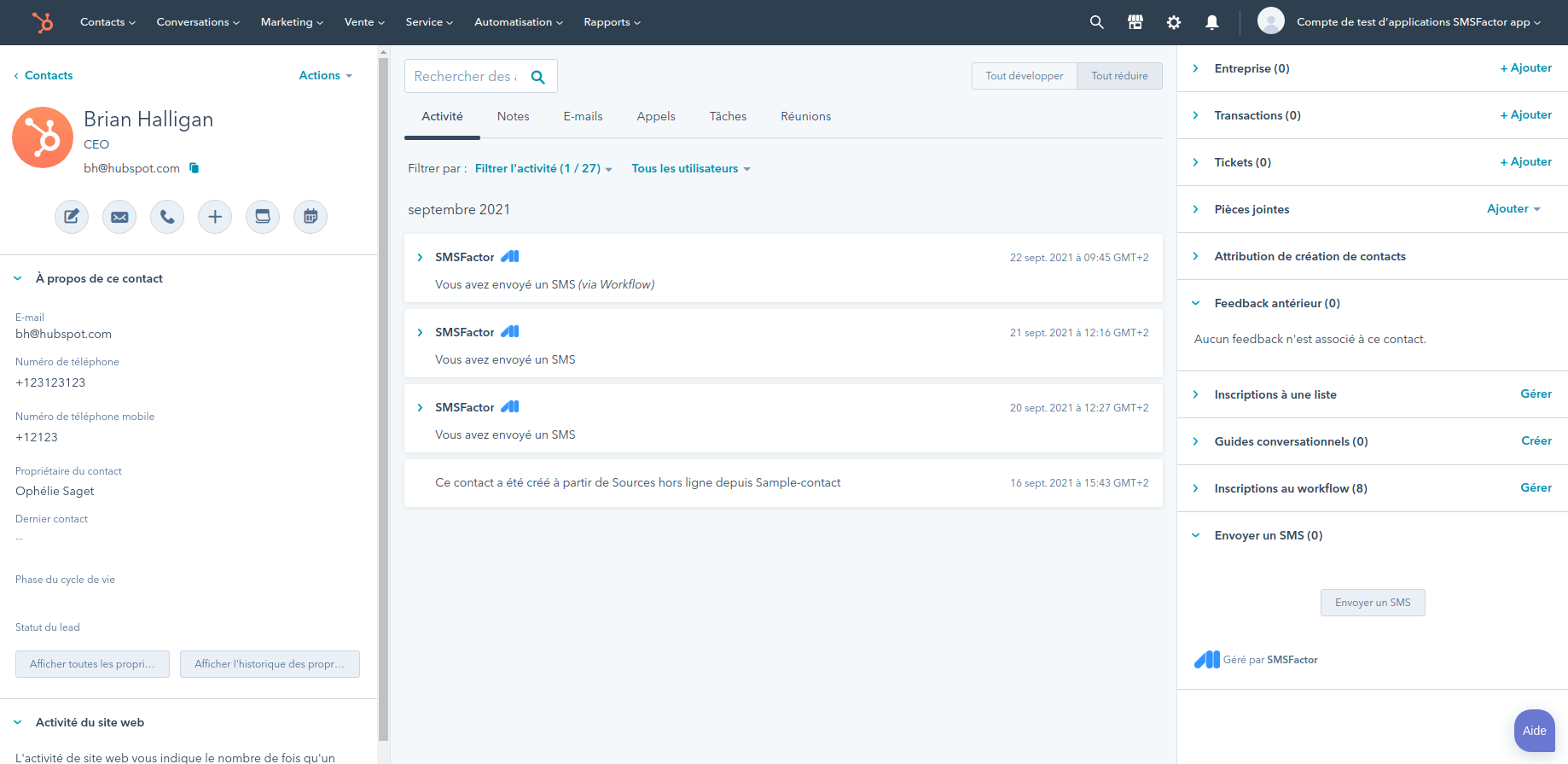Open the marketplace icon in top bar
Viewport: 1568px width, 764px height.
coord(1135,22)
